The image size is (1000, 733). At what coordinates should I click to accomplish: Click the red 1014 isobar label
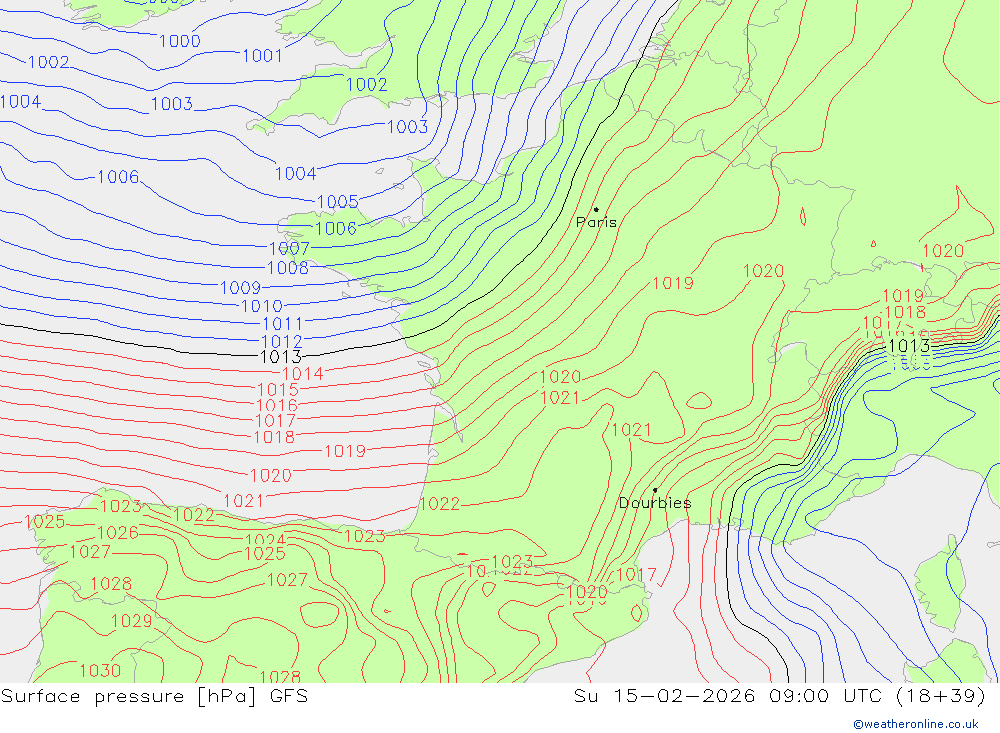tap(303, 374)
